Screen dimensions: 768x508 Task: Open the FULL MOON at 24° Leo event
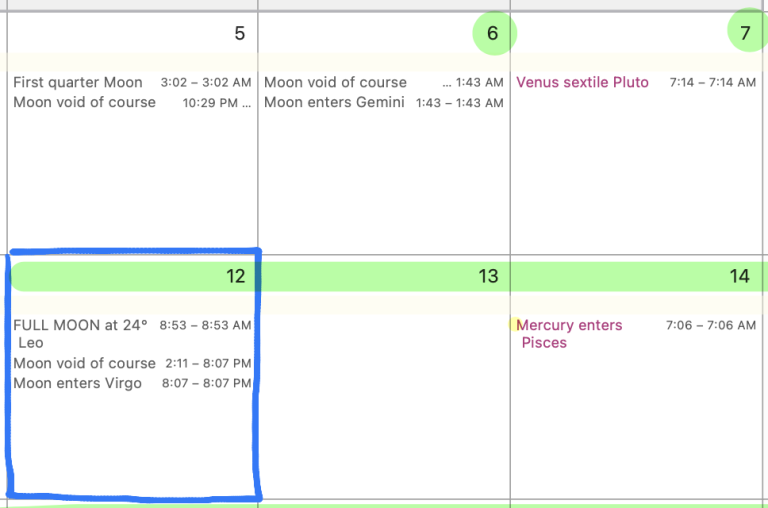coord(80,326)
